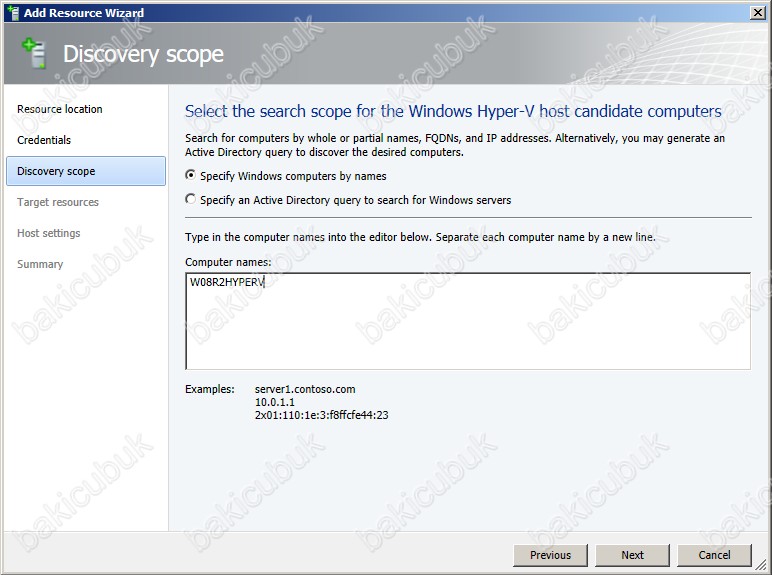Click the Previous button
The height and width of the screenshot is (575, 772).
click(x=550, y=555)
